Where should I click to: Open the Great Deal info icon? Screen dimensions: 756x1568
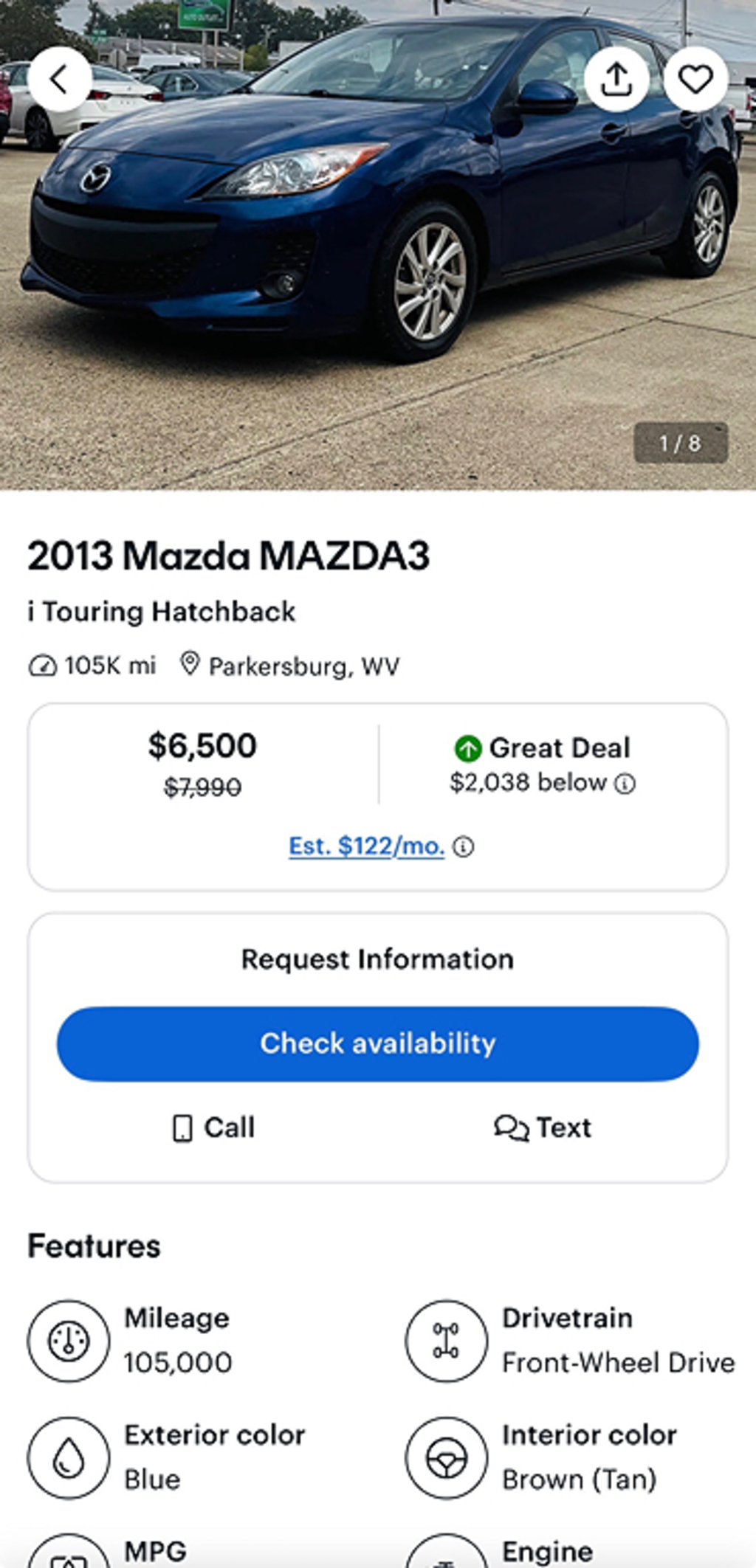pyautogui.click(x=625, y=784)
